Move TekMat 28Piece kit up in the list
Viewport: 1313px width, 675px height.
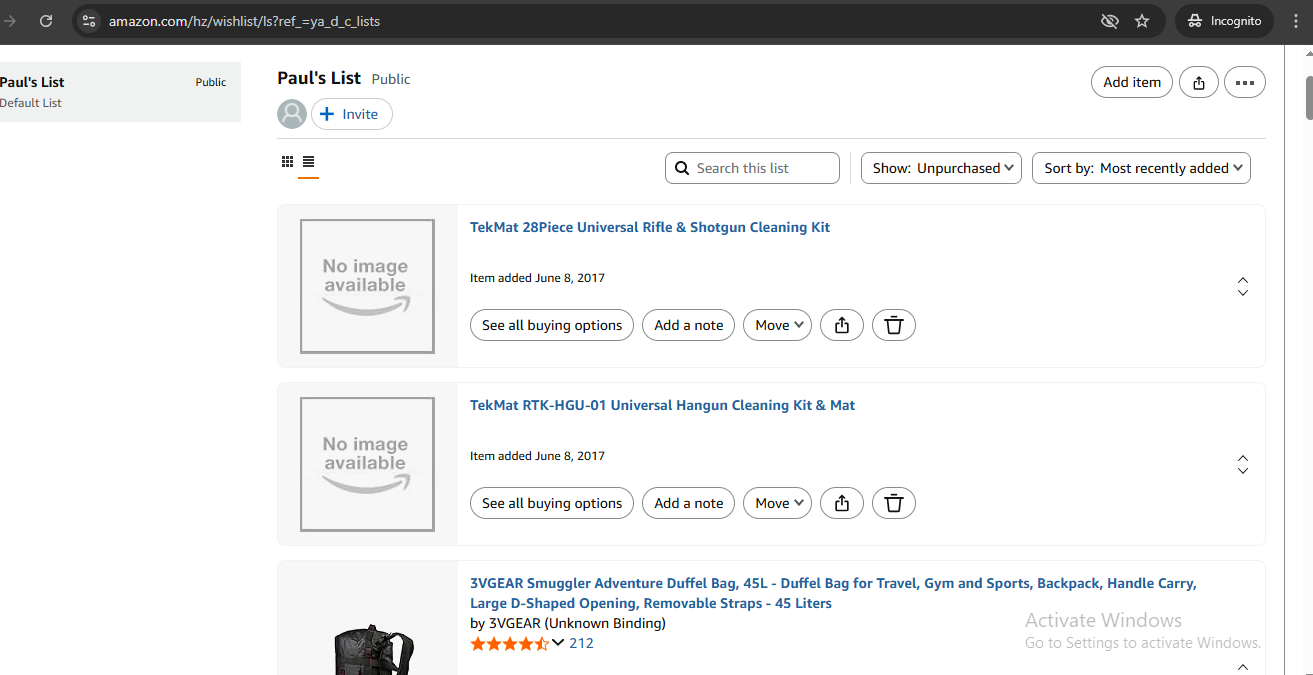[1243, 280]
